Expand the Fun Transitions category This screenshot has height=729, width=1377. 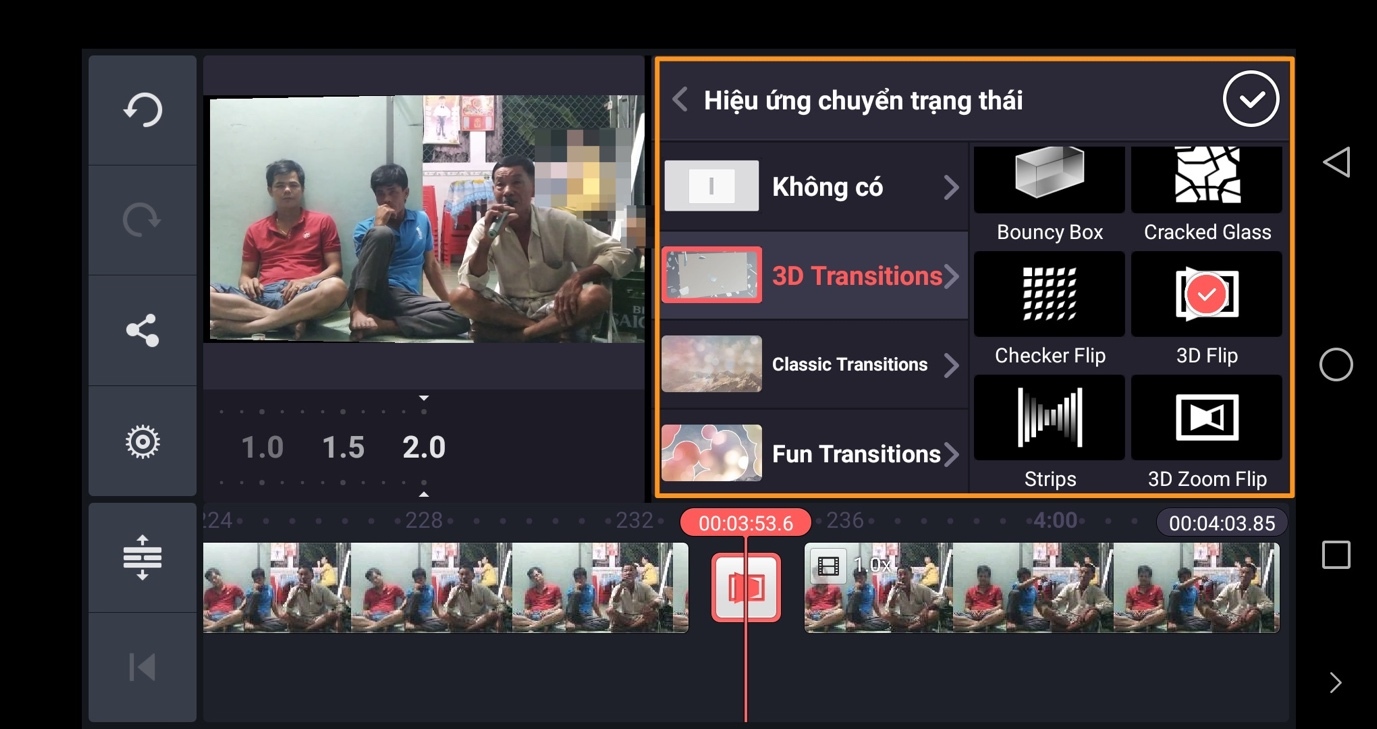click(812, 454)
